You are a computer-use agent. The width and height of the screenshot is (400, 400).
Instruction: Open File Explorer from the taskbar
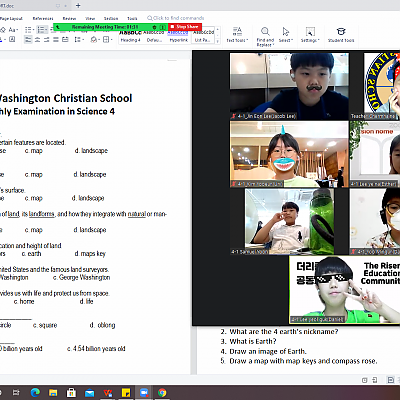pyautogui.click(x=53, y=392)
